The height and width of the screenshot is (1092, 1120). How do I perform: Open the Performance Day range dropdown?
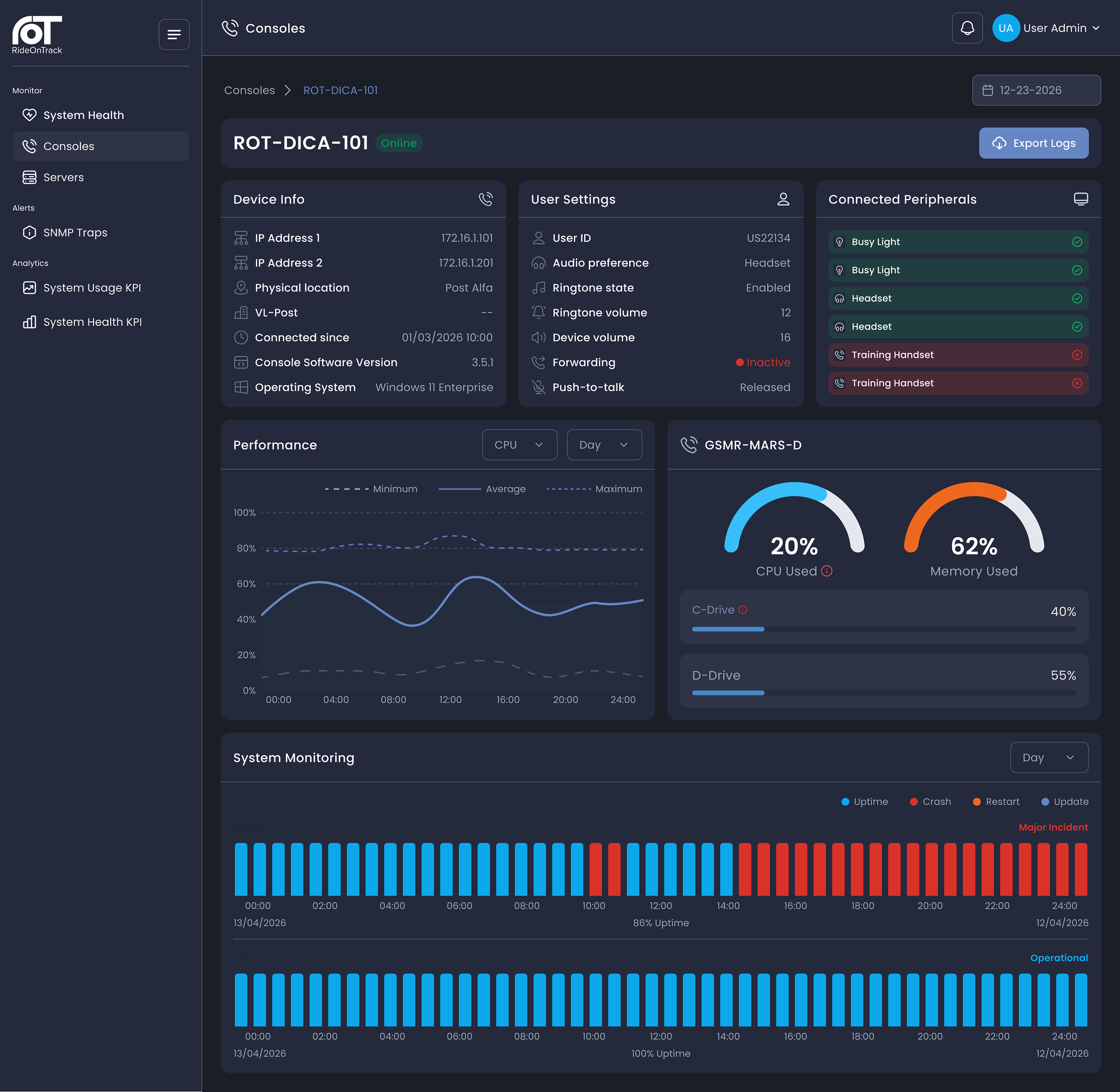point(604,444)
